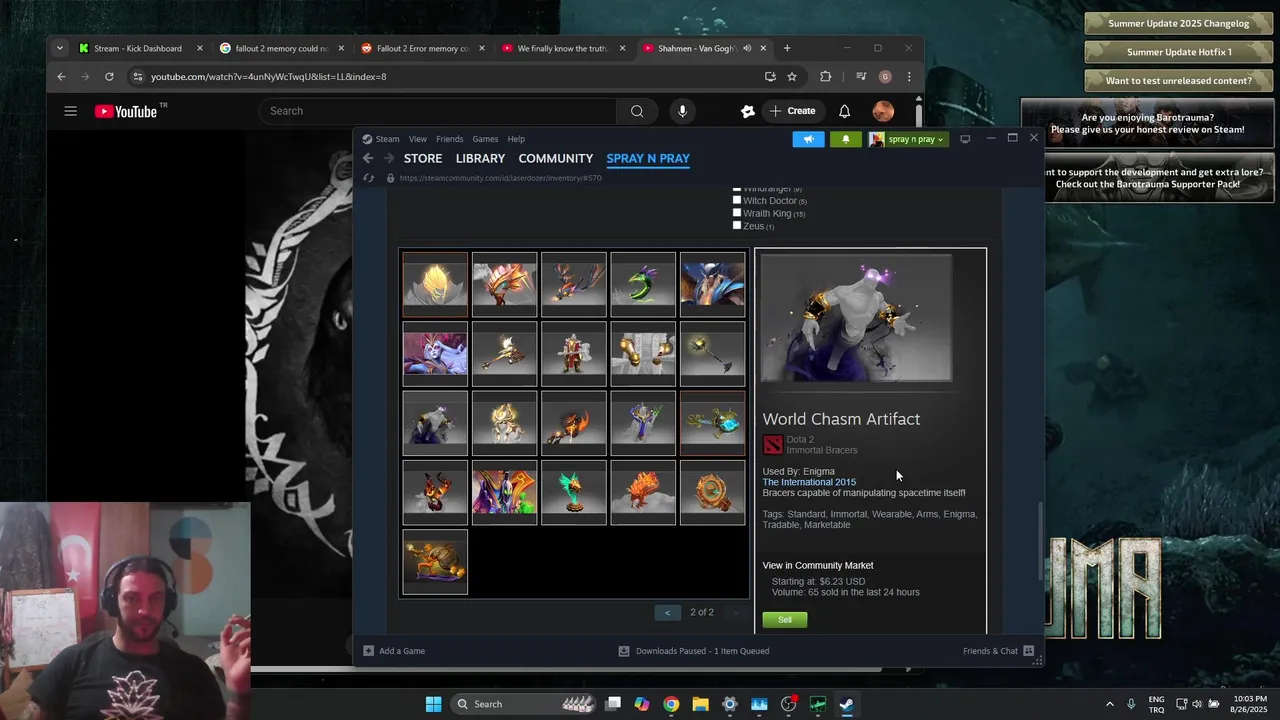Open YouTube account avatar
Viewport: 1280px width, 720px height.
883,111
